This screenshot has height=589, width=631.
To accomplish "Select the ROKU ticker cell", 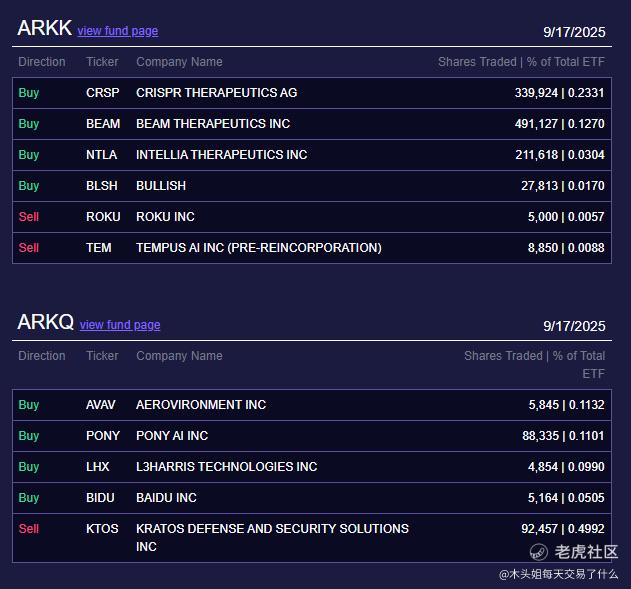I will pyautogui.click(x=103, y=217).
